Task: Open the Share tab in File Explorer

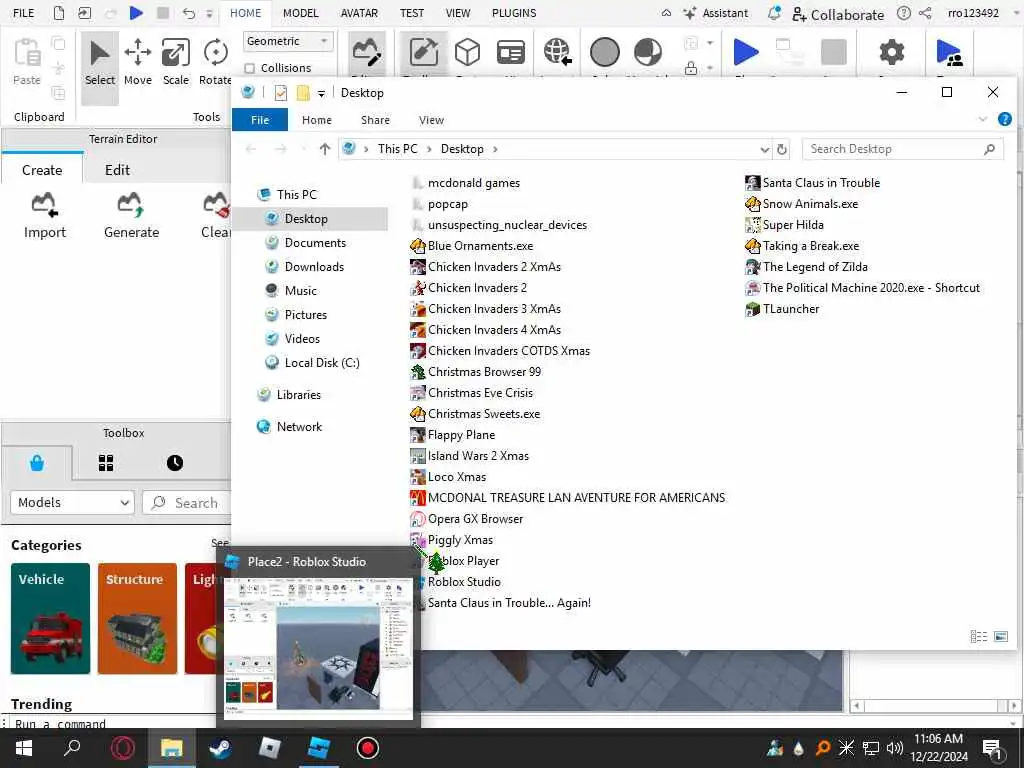Action: [x=375, y=120]
